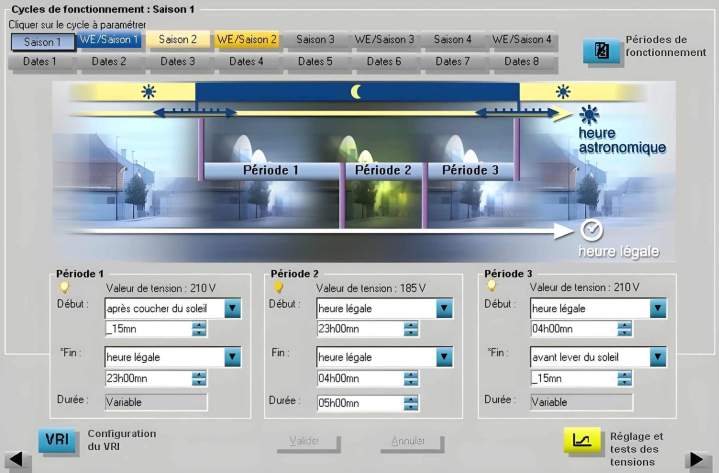Open the Dates 8 tab
Screen dimensions: 719x473
522,61
